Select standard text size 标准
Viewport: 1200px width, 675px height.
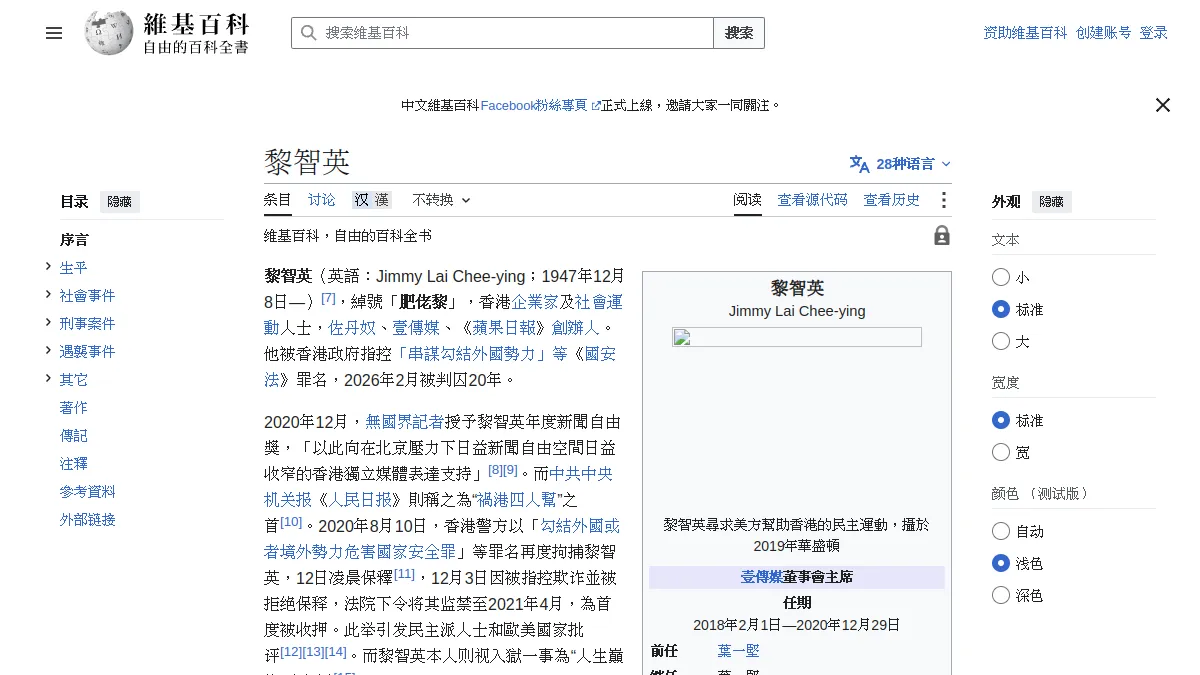point(1001,309)
